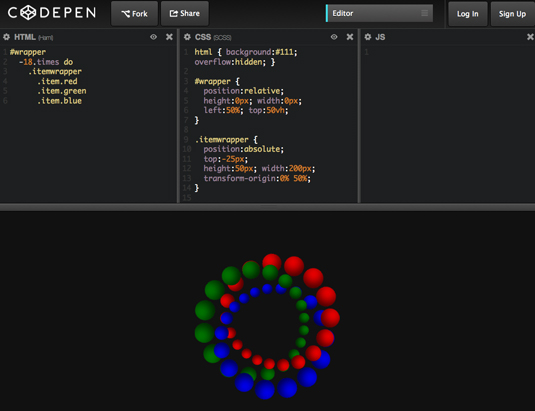Close the JS editor panel

(530, 37)
